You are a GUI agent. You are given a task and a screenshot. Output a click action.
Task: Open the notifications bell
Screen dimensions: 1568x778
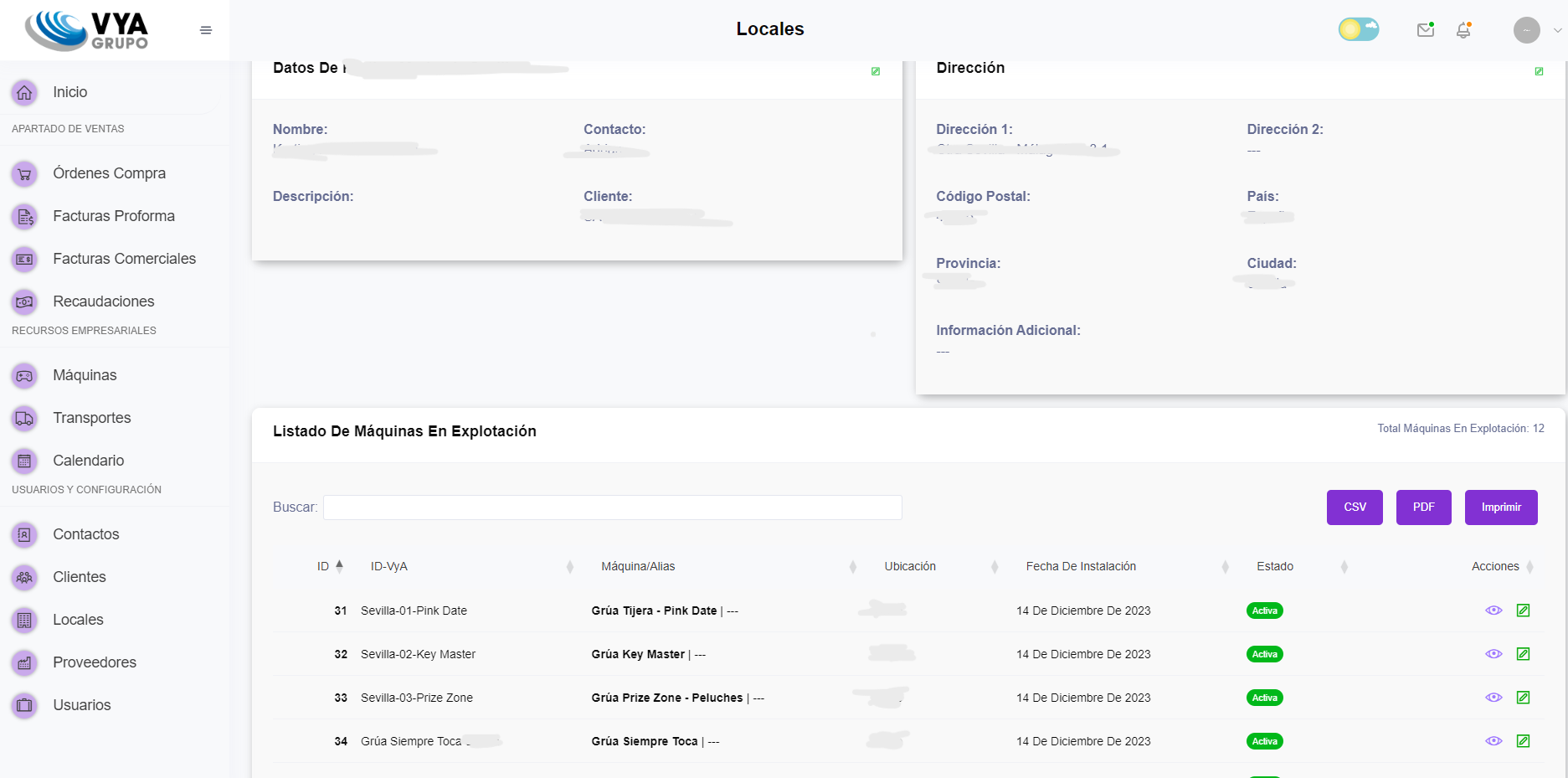click(x=1463, y=29)
